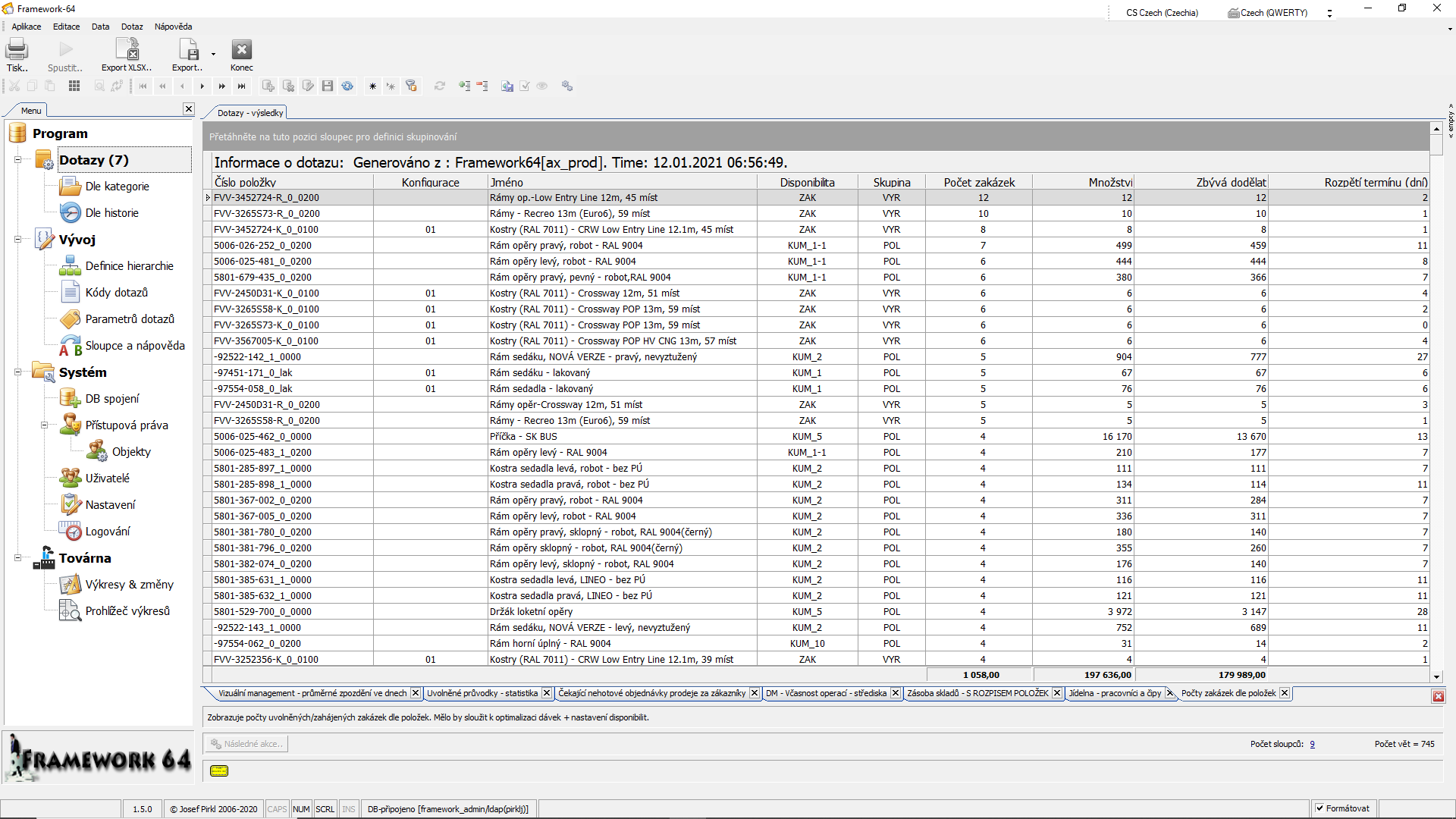Open the Logování tree item
The height and width of the screenshot is (819, 1456).
tap(108, 532)
